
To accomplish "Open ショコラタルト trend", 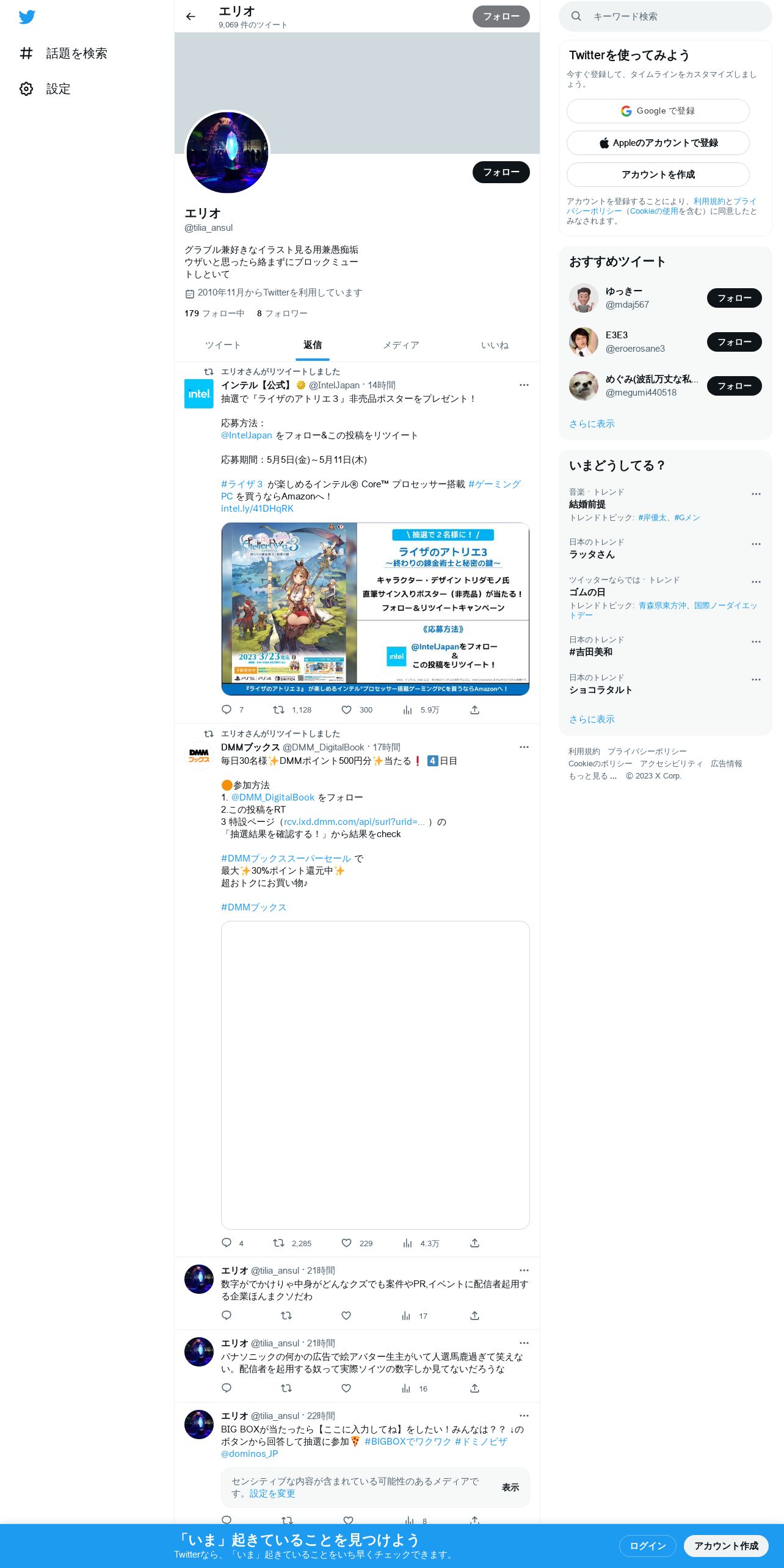I will pyautogui.click(x=601, y=689).
